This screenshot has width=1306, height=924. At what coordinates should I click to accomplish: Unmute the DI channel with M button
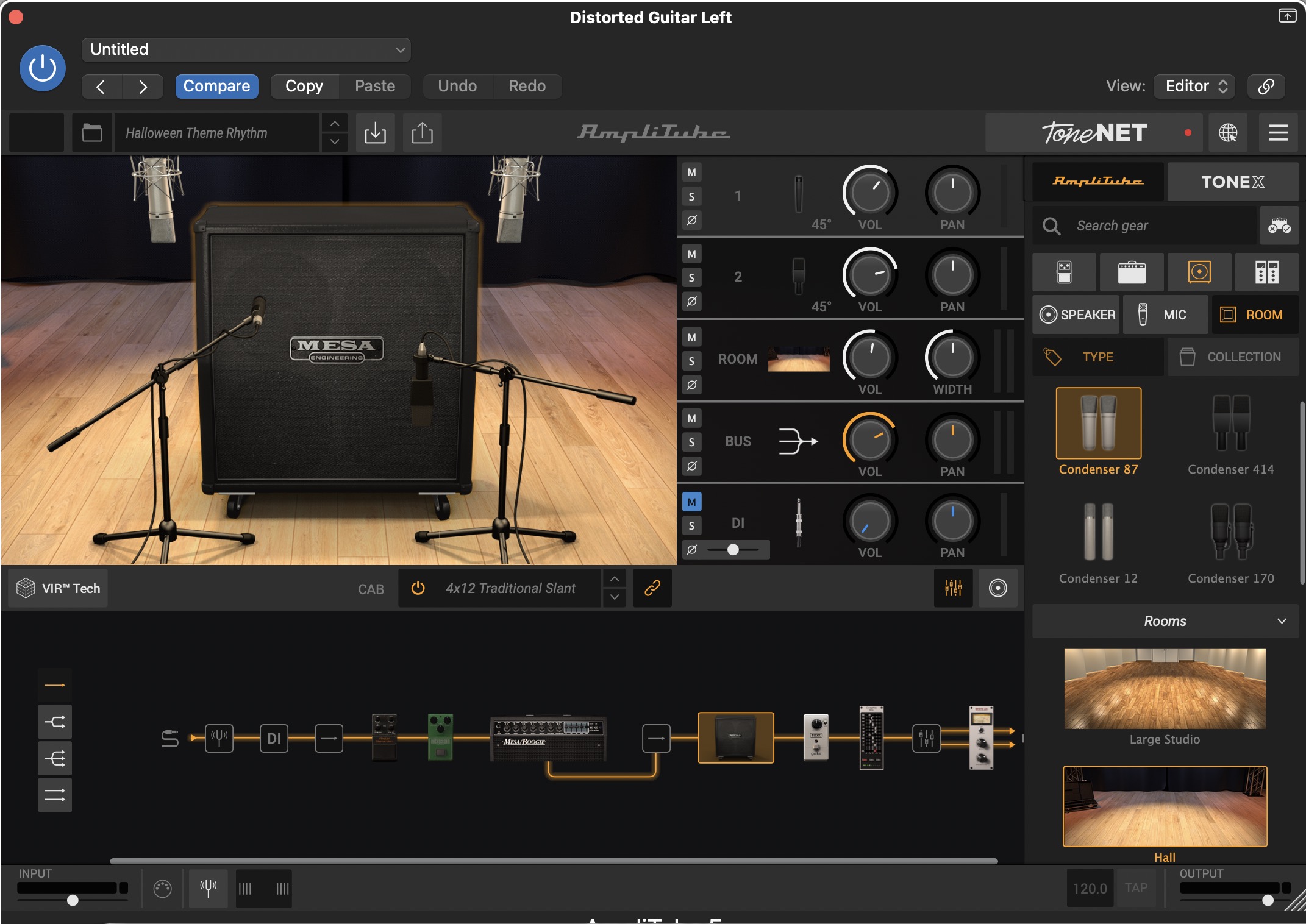pyautogui.click(x=691, y=502)
